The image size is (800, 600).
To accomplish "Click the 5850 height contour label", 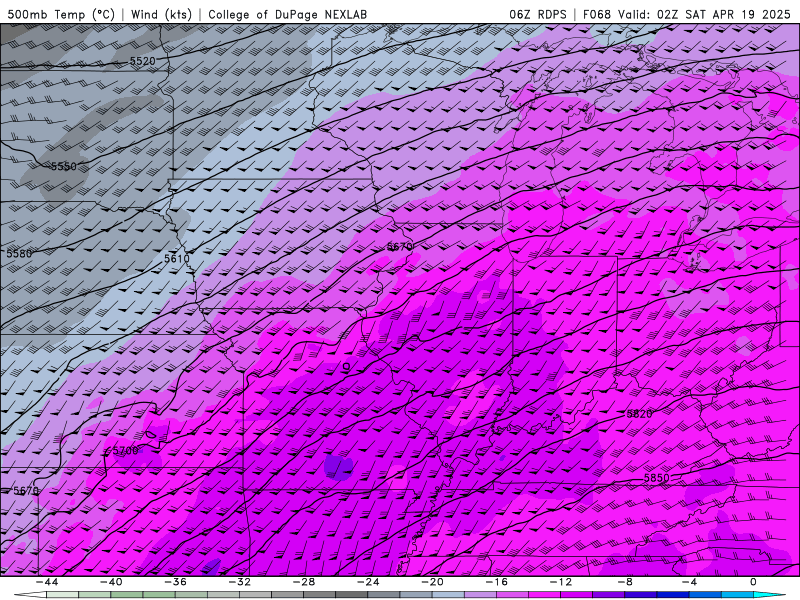I will point(657,478).
